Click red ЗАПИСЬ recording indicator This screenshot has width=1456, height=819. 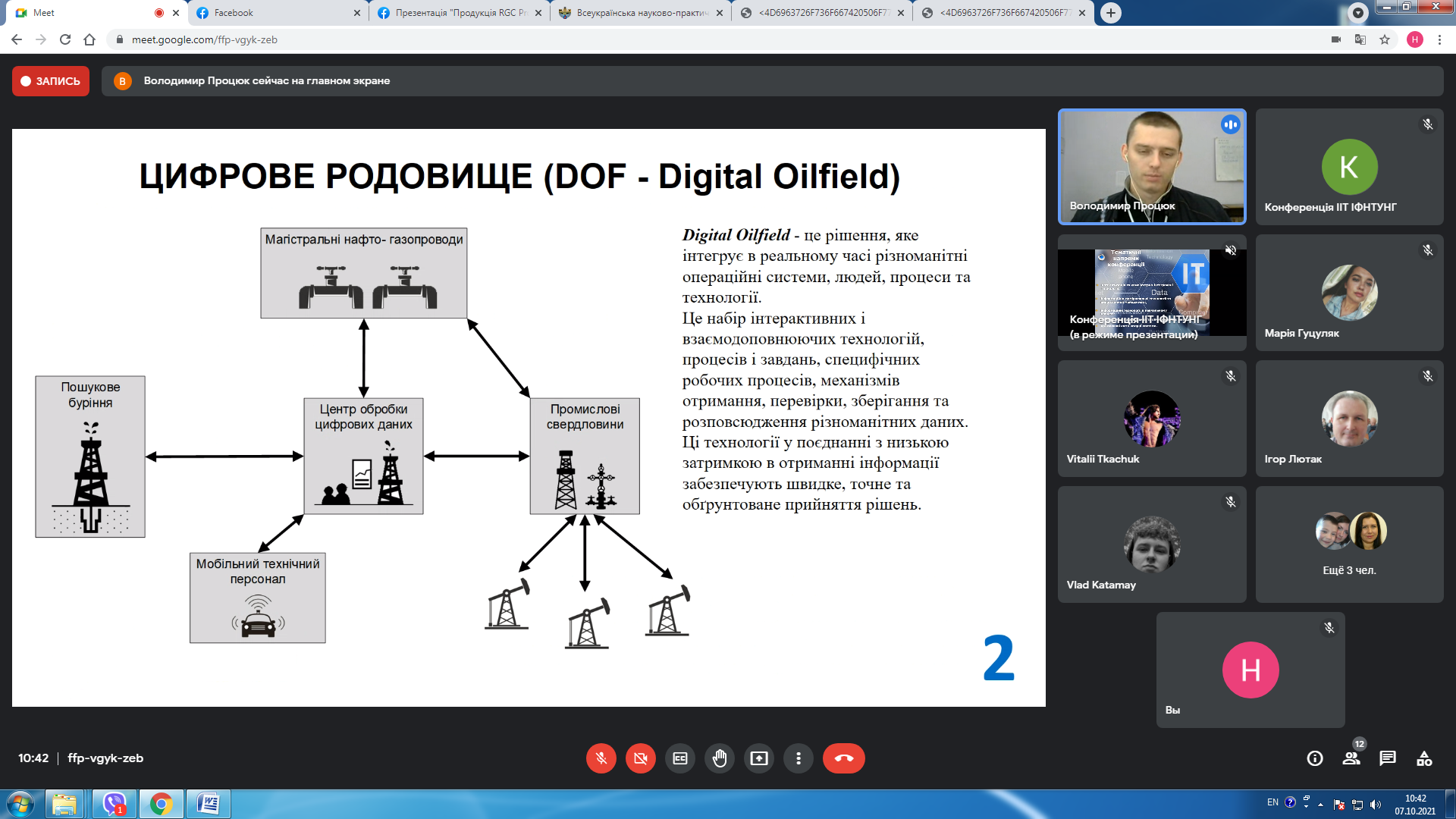(x=51, y=81)
